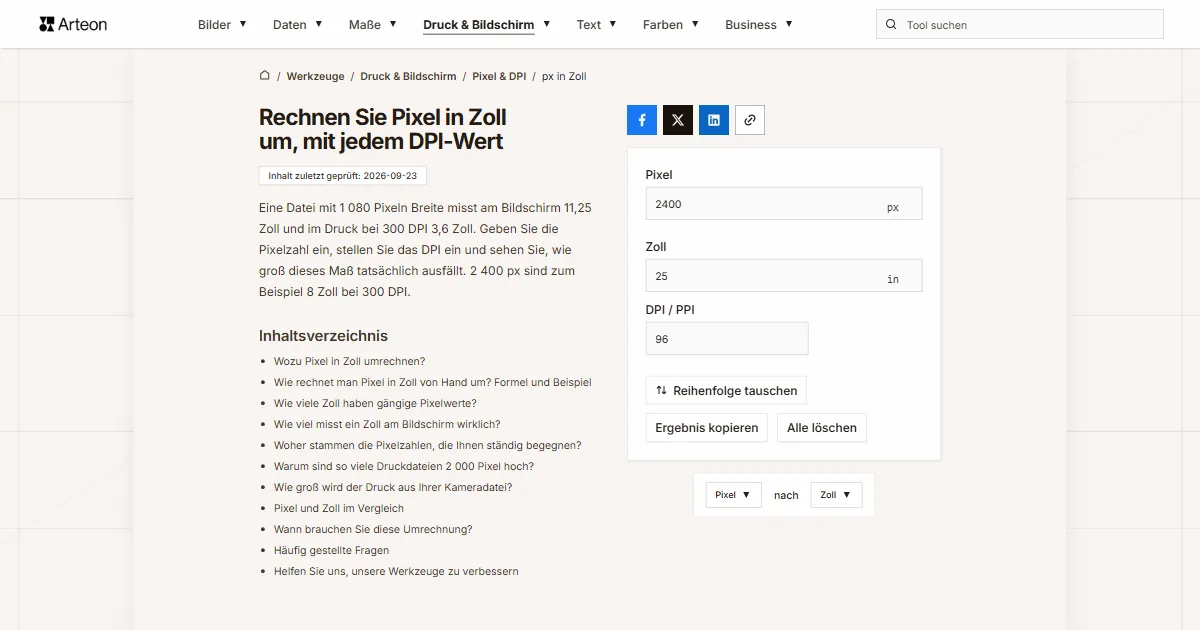Open Wann brauchen Sie diese Umrechnung?
The image size is (1200, 630).
(373, 529)
